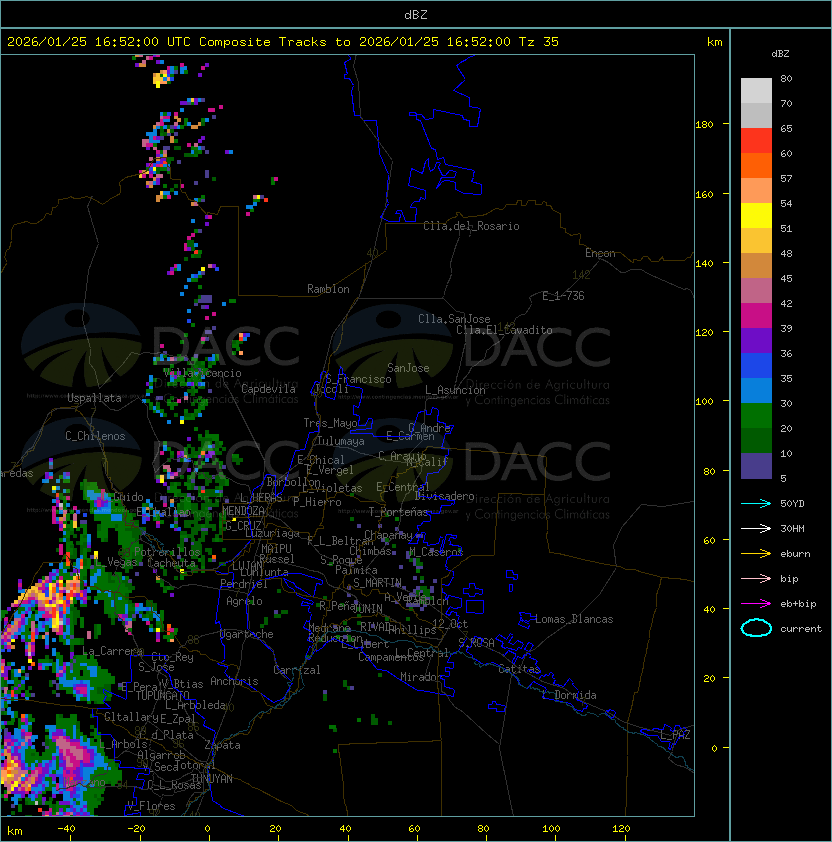Screen dimensions: 832x842
Task: Select the red 65-60 dBZ color swatch
Action: click(756, 141)
